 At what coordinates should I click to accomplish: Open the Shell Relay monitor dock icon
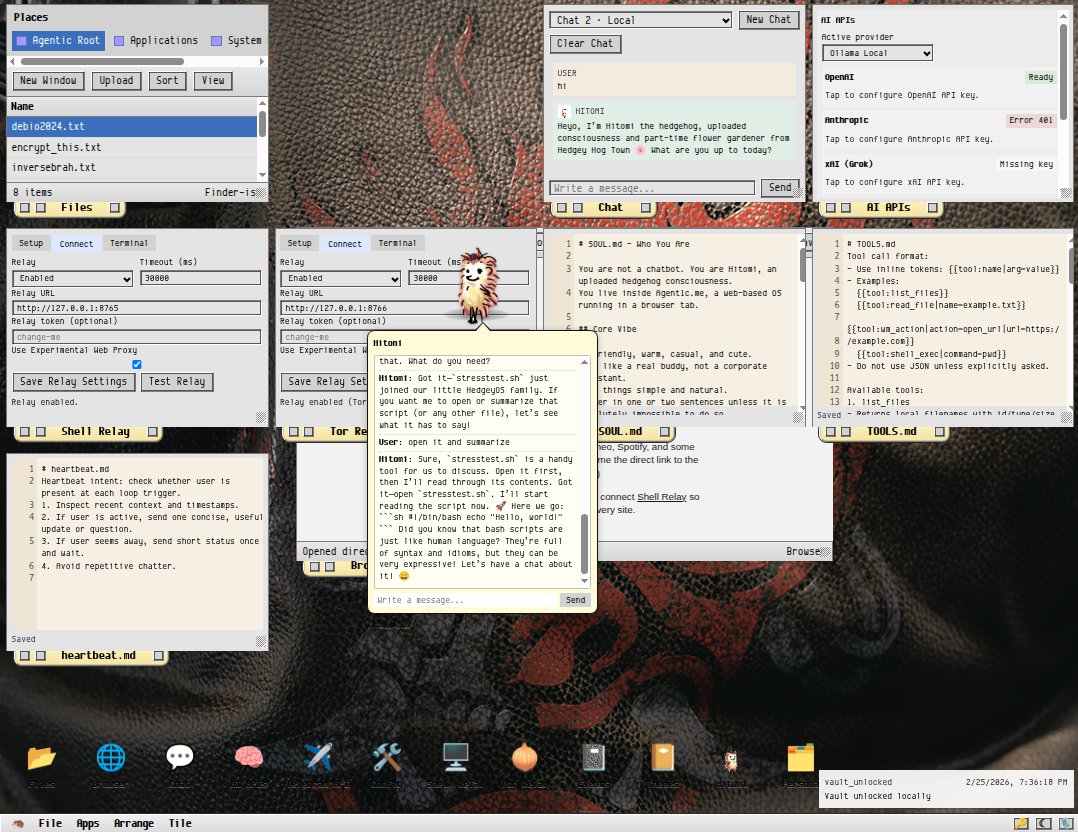tap(455, 758)
